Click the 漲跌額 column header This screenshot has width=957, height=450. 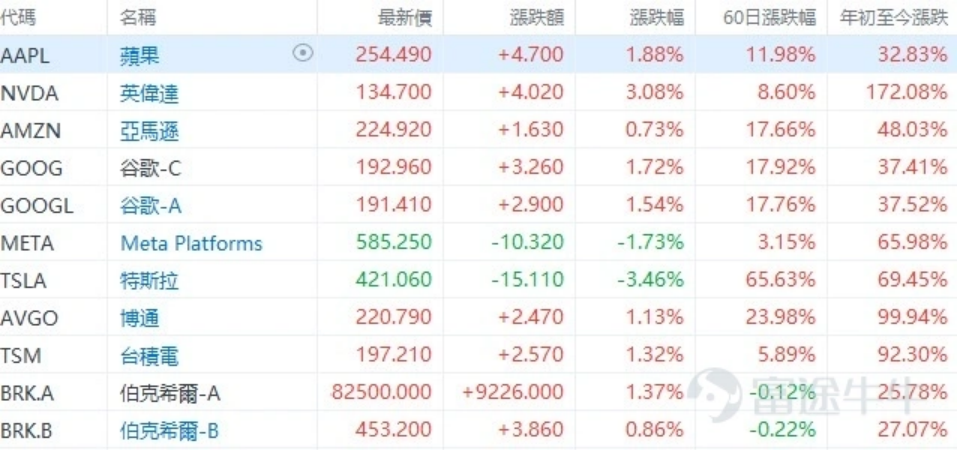point(536,18)
